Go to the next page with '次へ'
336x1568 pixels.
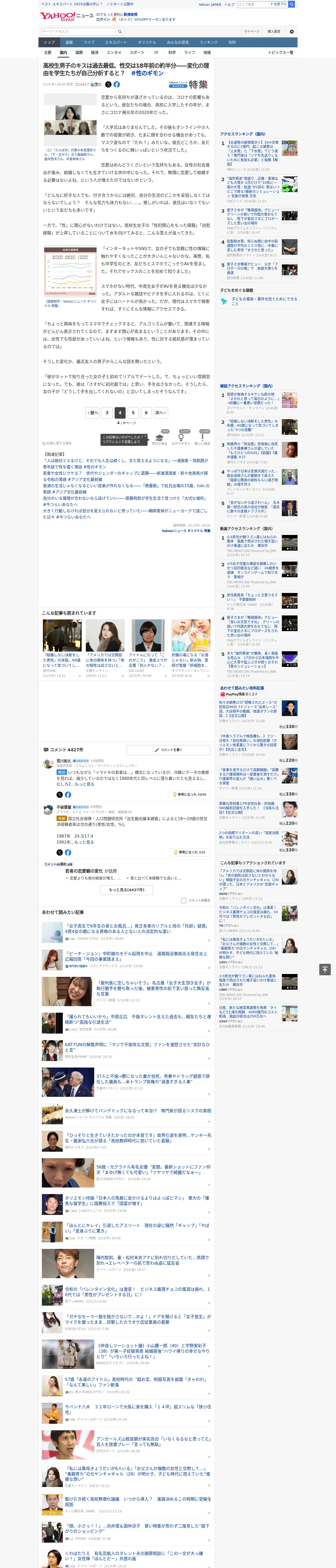pyautogui.click(x=160, y=413)
